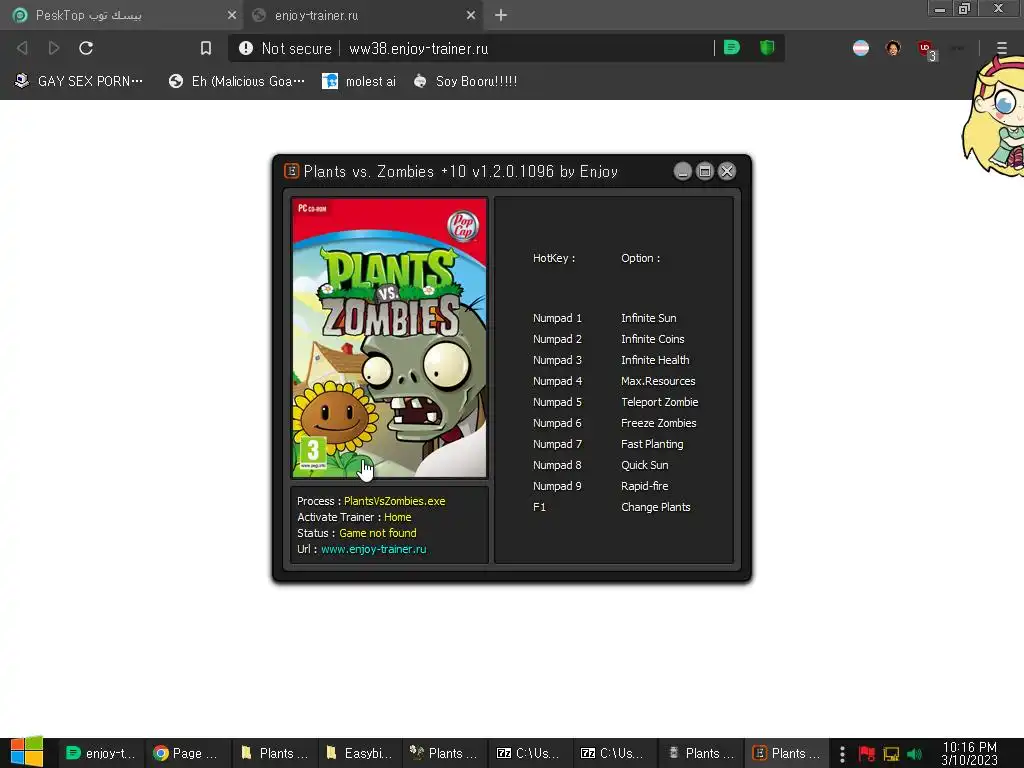The height and width of the screenshot is (768, 1024).
Task: Open the Easybi... folder taskbar item
Action: point(359,753)
